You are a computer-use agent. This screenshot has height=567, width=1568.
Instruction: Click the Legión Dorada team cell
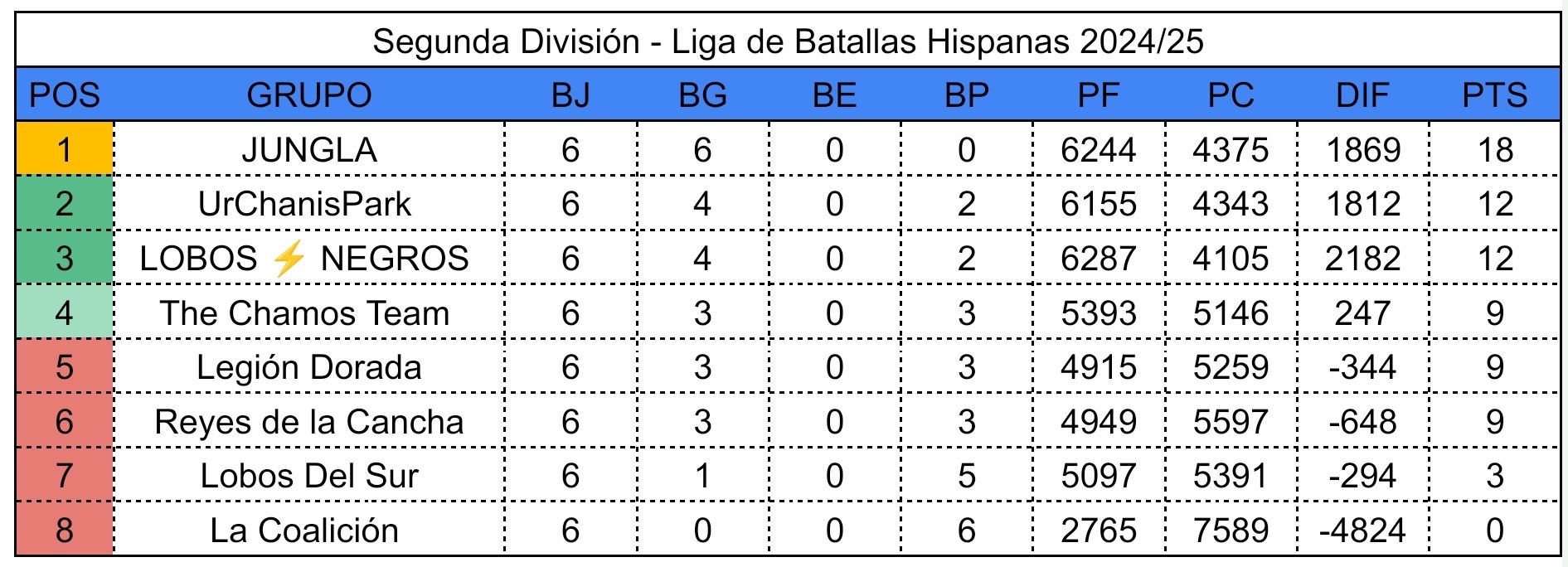click(x=308, y=367)
